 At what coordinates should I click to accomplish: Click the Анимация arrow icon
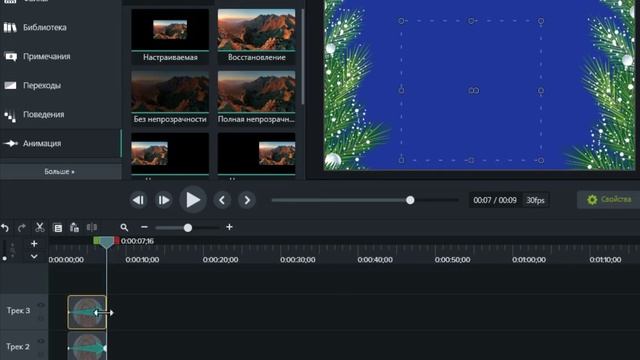[x=10, y=143]
